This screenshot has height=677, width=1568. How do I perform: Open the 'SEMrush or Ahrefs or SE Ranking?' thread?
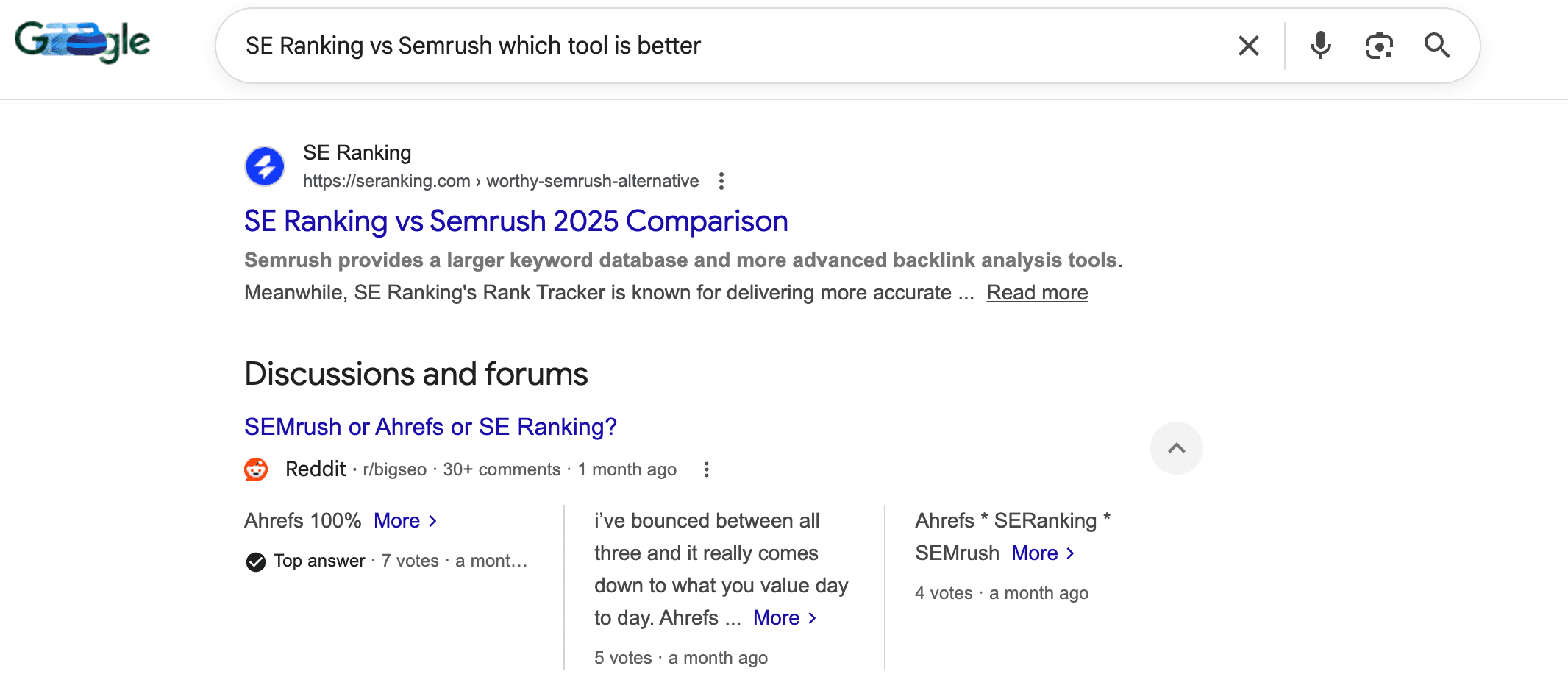coord(430,426)
